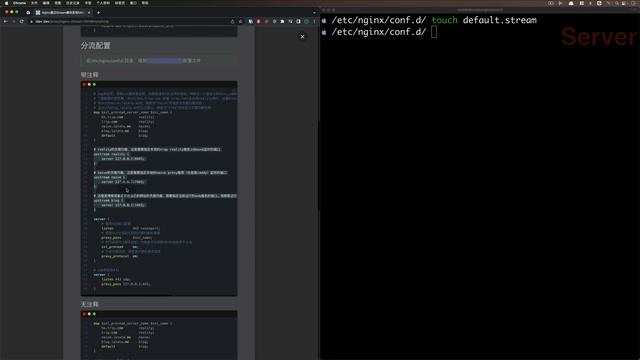Go back in Chrome
640x360 pixels.
pos(6,21)
